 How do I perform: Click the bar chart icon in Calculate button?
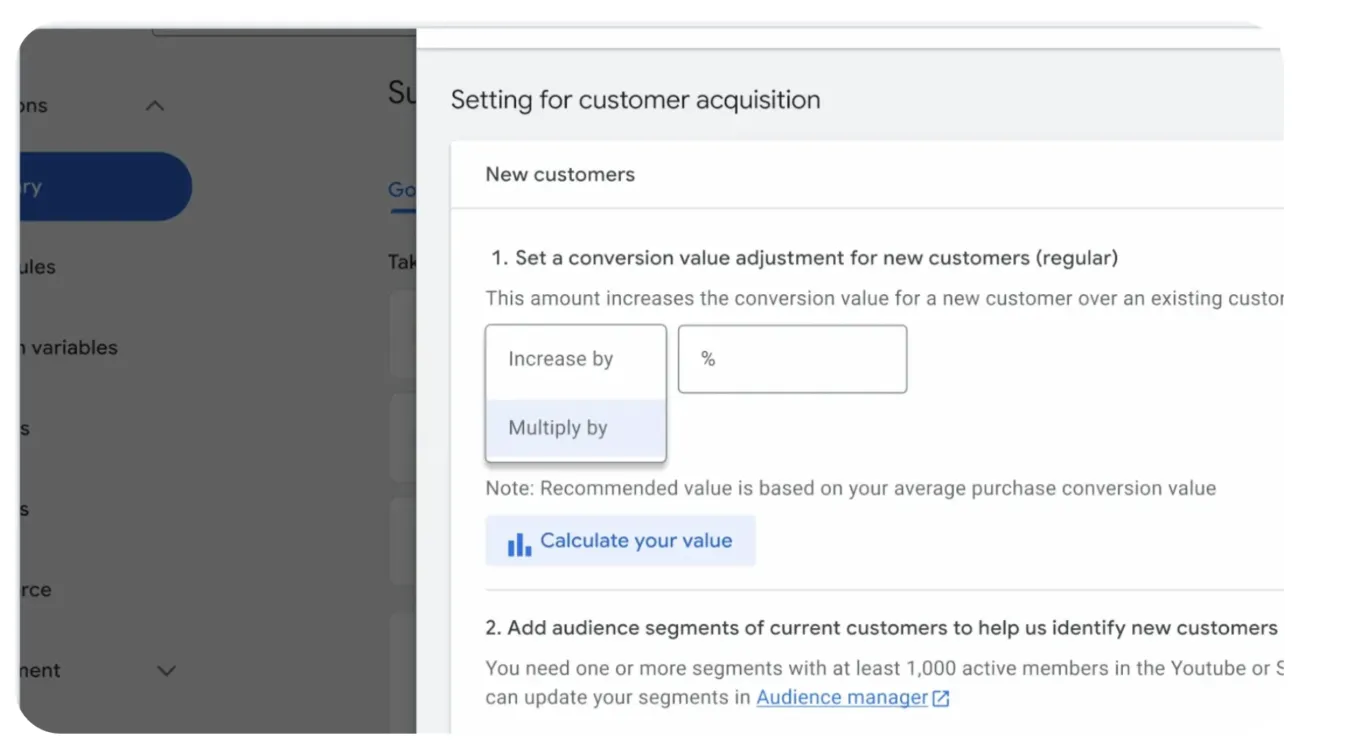pos(519,543)
